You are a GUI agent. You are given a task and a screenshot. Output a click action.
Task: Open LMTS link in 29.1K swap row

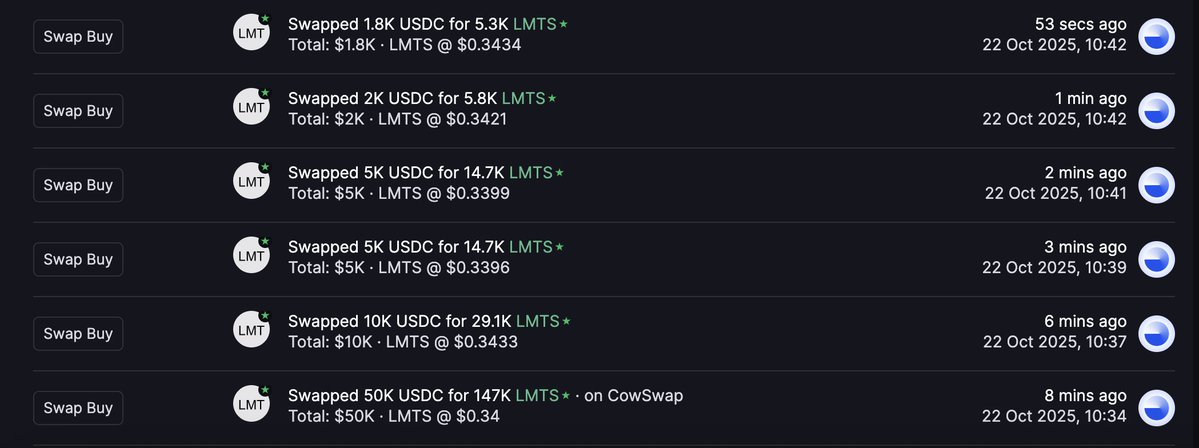(537, 321)
